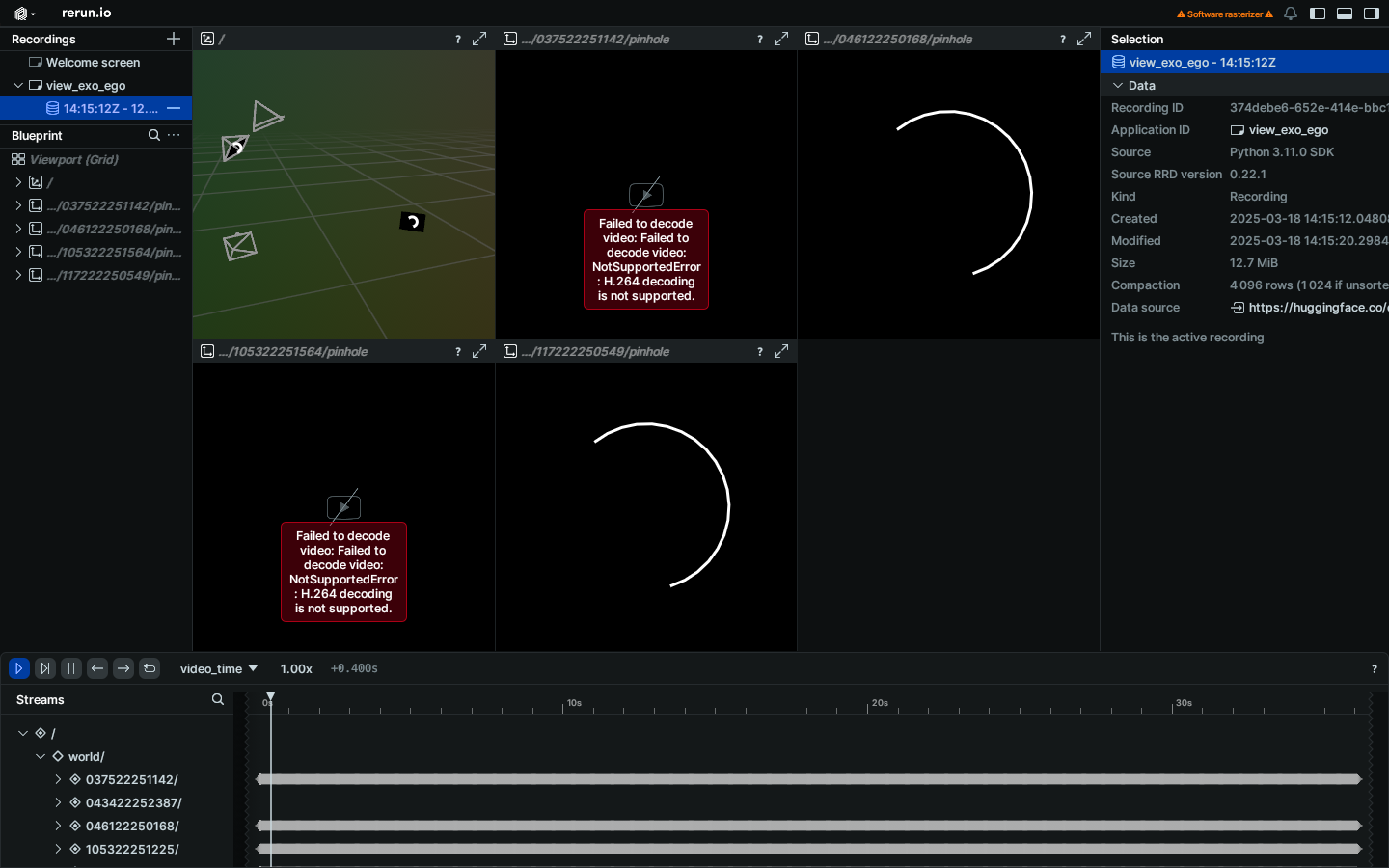Click the 037522251142/ data density bar
This screenshot has height=868, width=1389.
808,779
